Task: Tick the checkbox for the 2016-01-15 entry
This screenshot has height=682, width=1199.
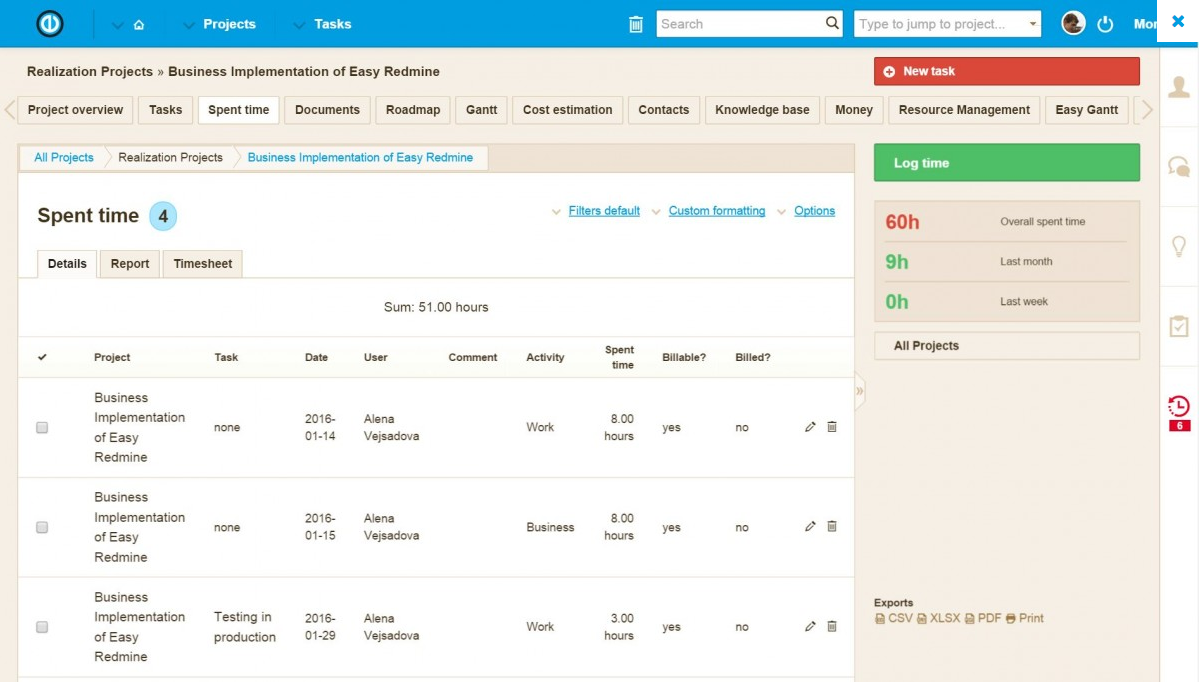Action: tap(42, 528)
